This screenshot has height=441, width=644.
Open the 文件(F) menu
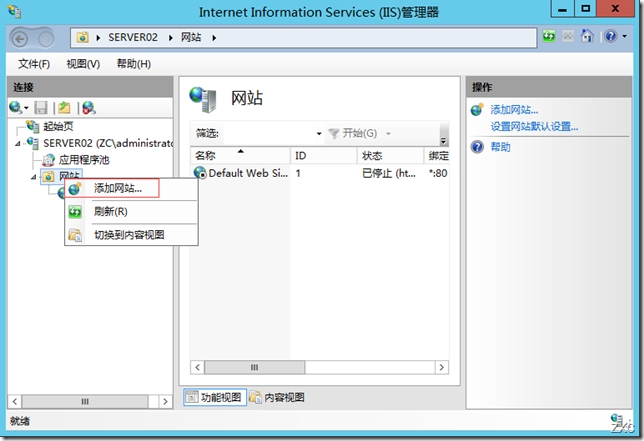tap(34, 64)
